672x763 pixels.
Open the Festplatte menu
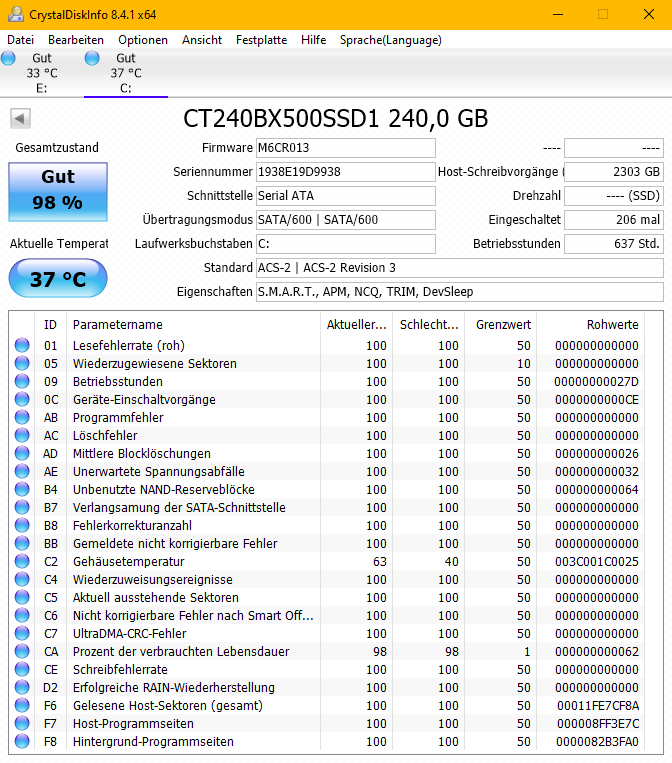262,40
